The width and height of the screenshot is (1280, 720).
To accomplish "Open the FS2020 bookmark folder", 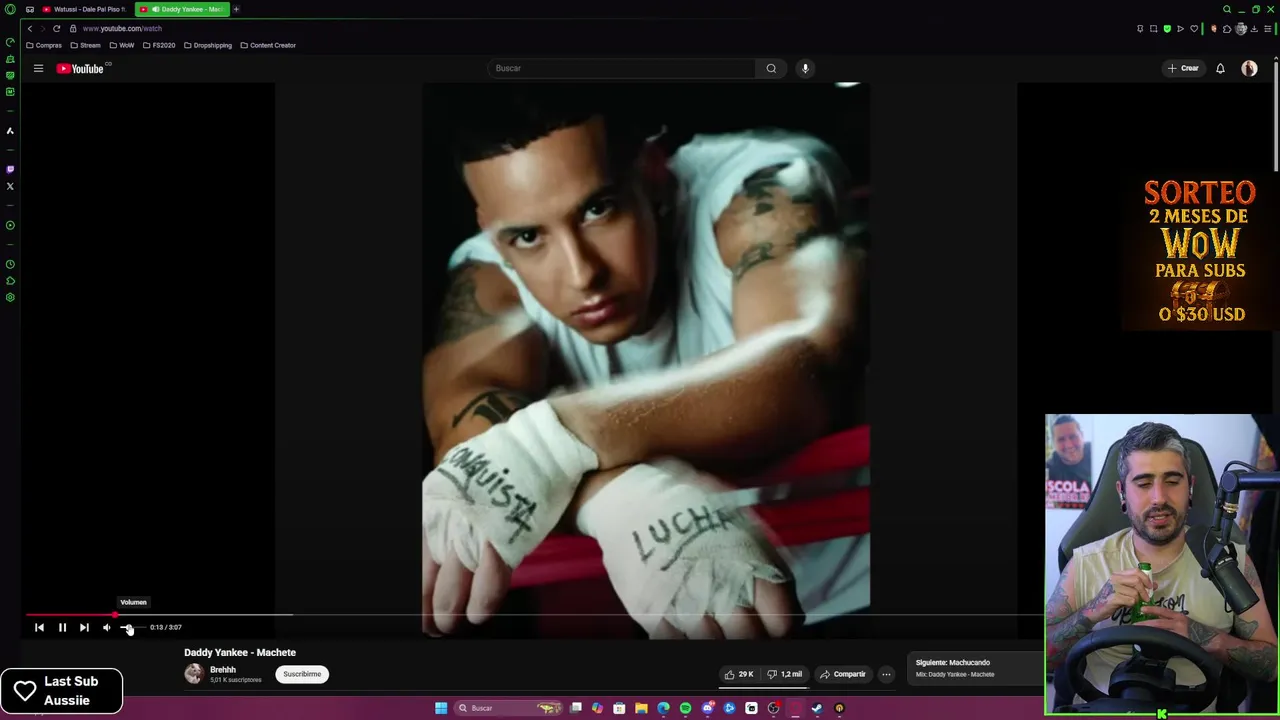I will [159, 45].
